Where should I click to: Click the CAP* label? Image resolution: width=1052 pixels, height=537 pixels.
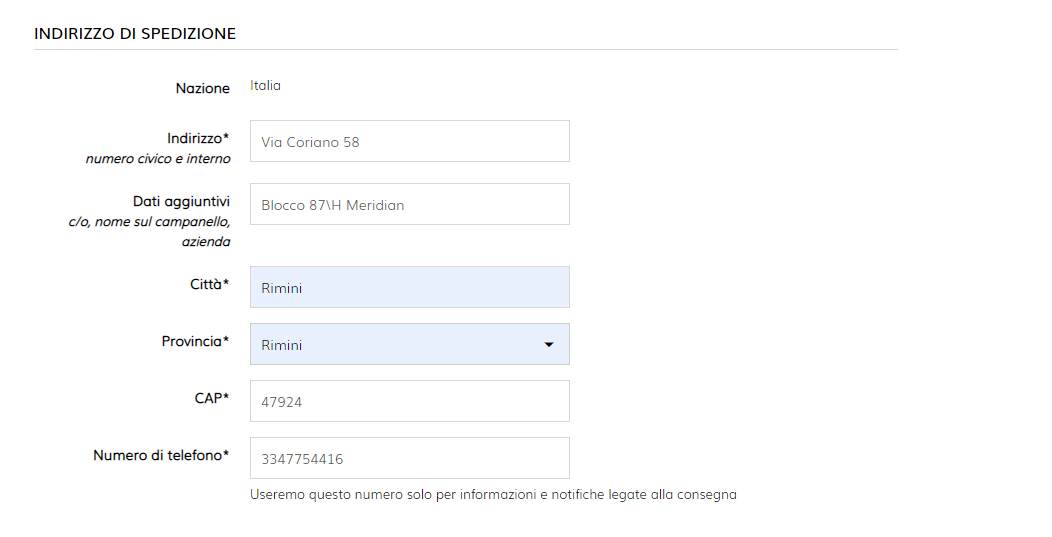click(x=211, y=398)
